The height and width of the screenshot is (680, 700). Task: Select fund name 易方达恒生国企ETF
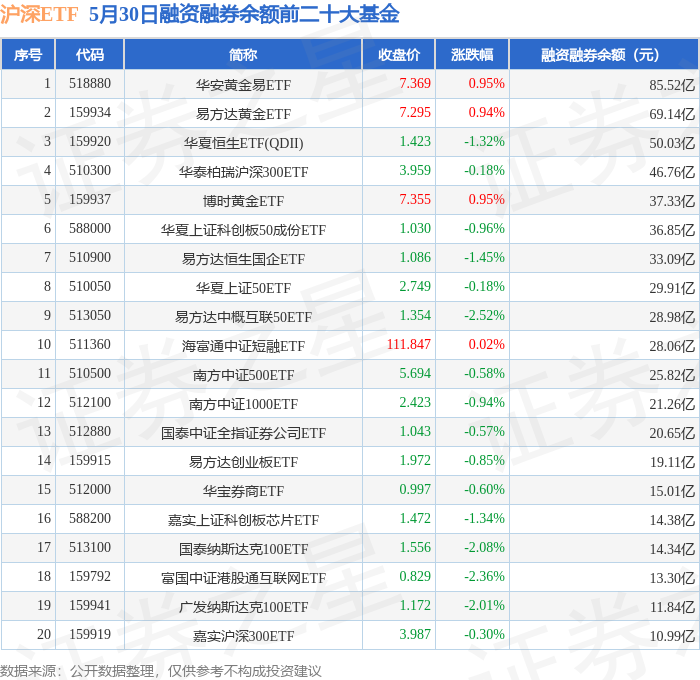243,259
